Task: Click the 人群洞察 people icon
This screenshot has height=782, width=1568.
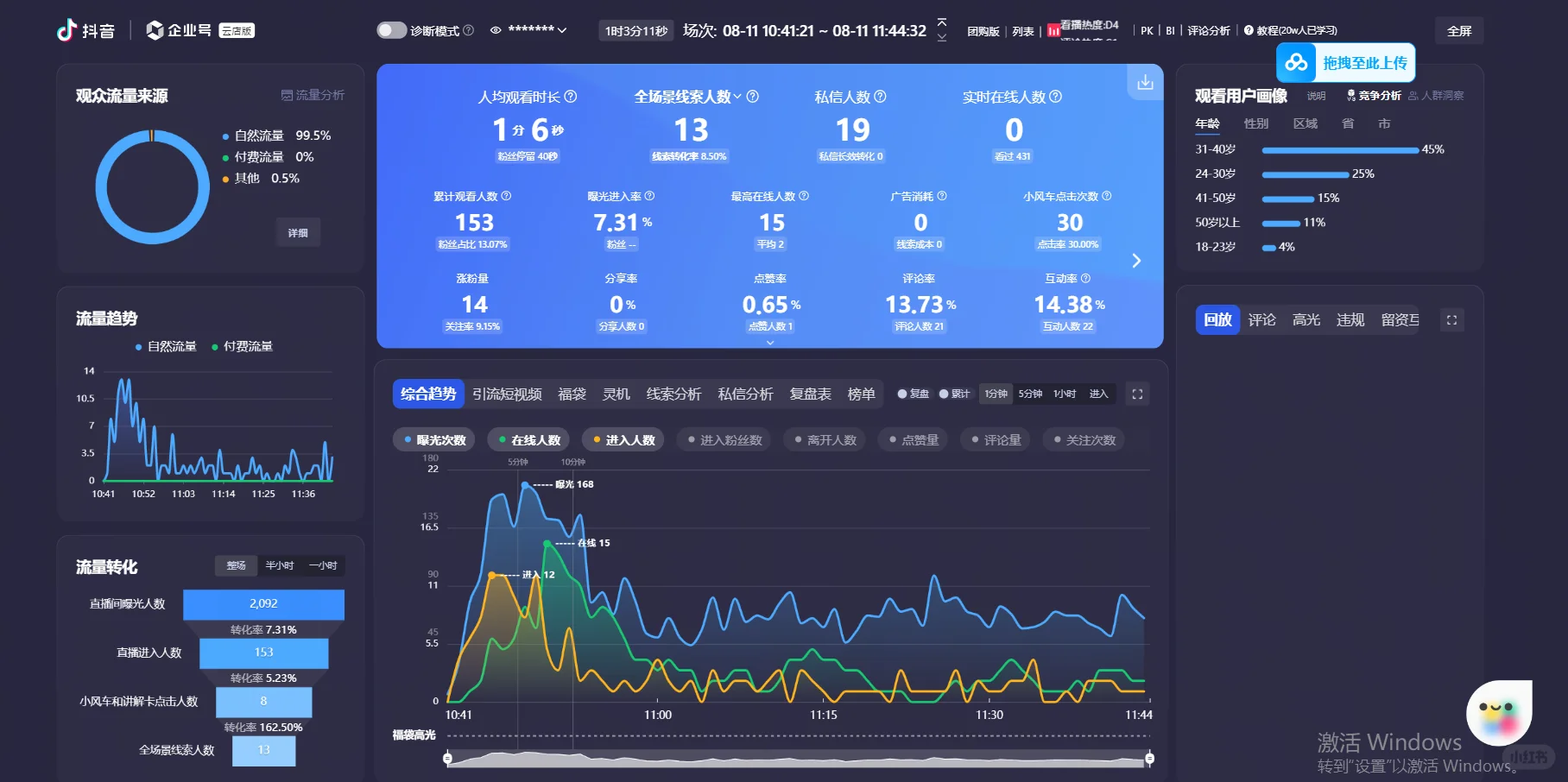Action: 1413,96
